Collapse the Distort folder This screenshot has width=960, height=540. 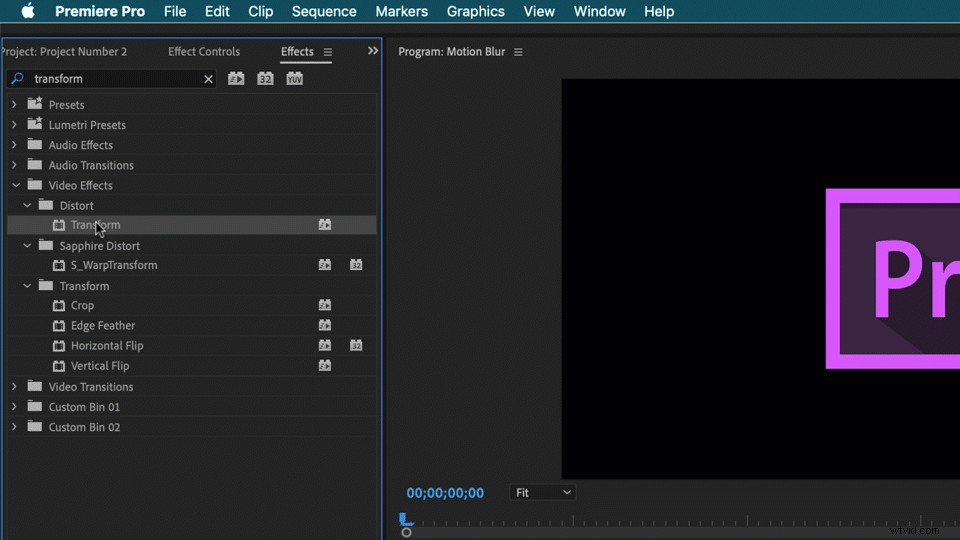tap(27, 205)
